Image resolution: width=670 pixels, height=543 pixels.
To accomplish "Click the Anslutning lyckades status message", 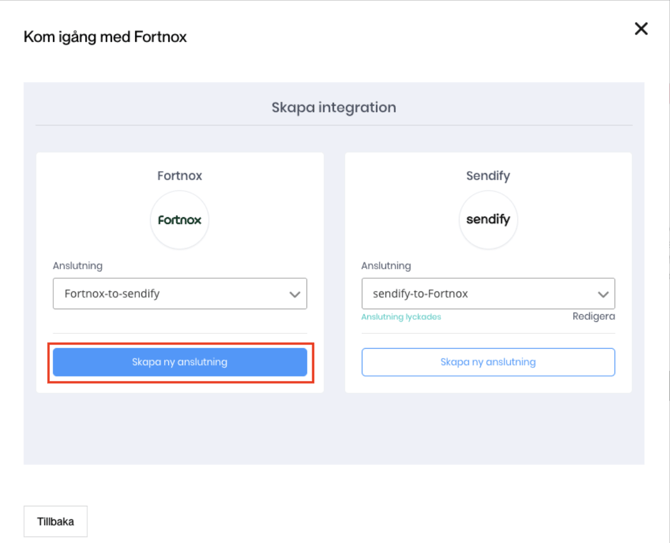I will pos(401,317).
